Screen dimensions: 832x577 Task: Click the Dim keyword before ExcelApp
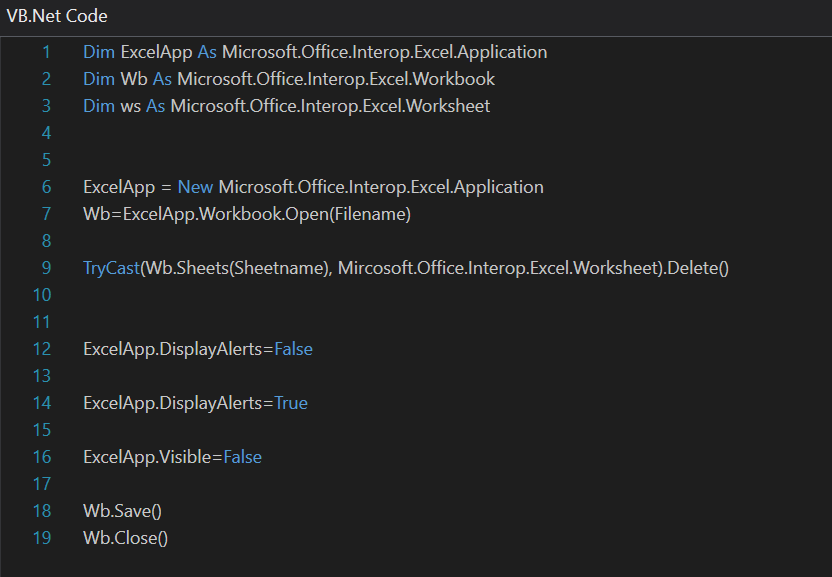(x=99, y=52)
